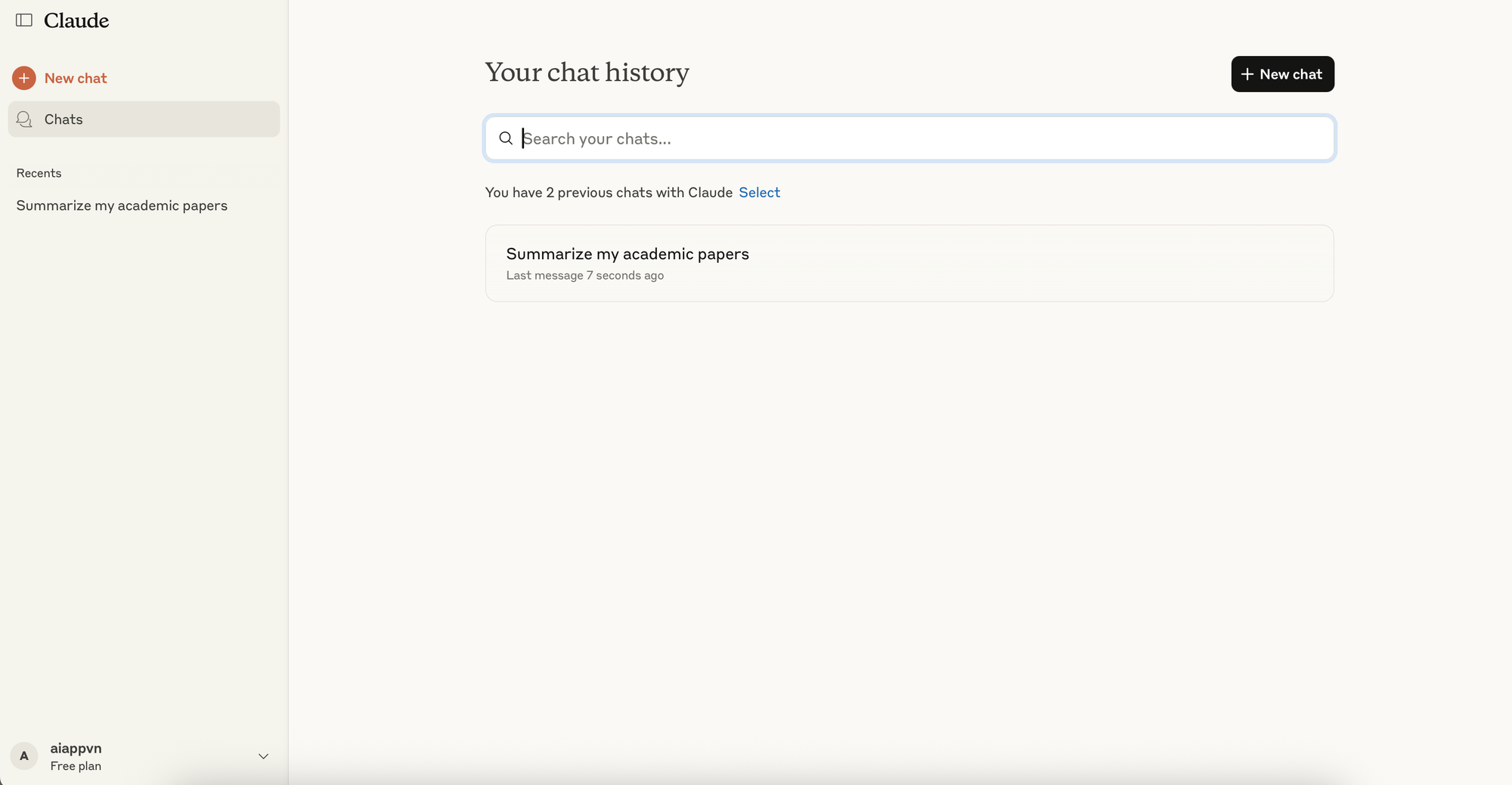The width and height of the screenshot is (1512, 785).
Task: Click the Free plan label
Action: [76, 766]
